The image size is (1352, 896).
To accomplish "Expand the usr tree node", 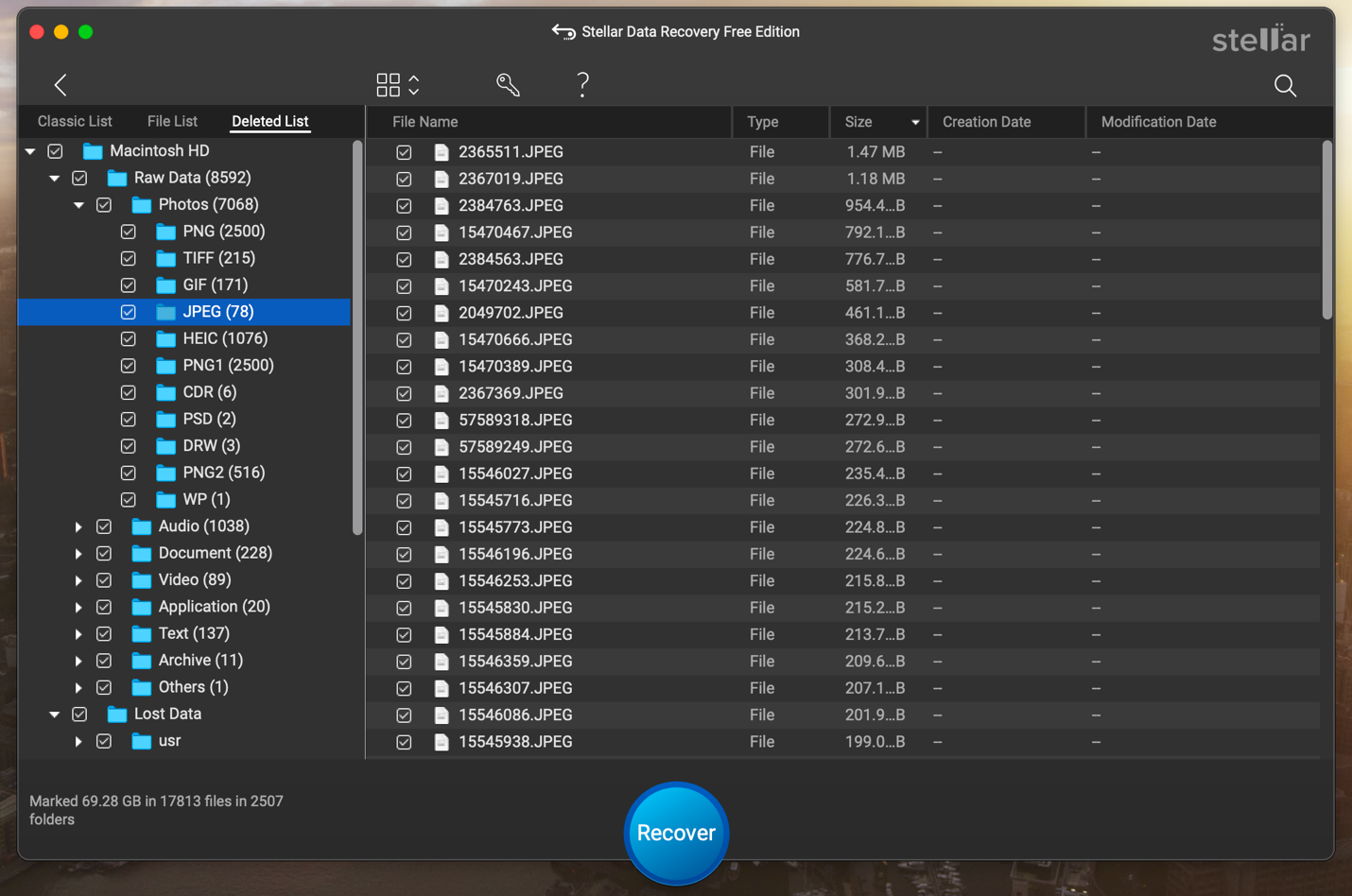I will tap(78, 741).
